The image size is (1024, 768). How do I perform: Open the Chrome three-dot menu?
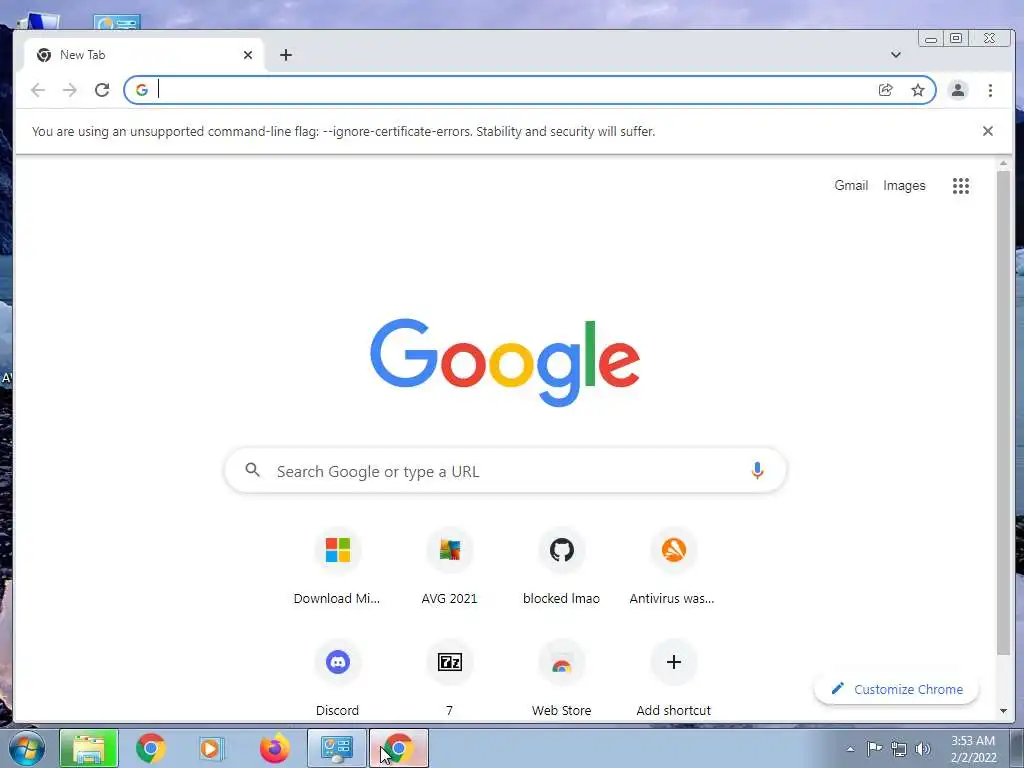[x=990, y=90]
